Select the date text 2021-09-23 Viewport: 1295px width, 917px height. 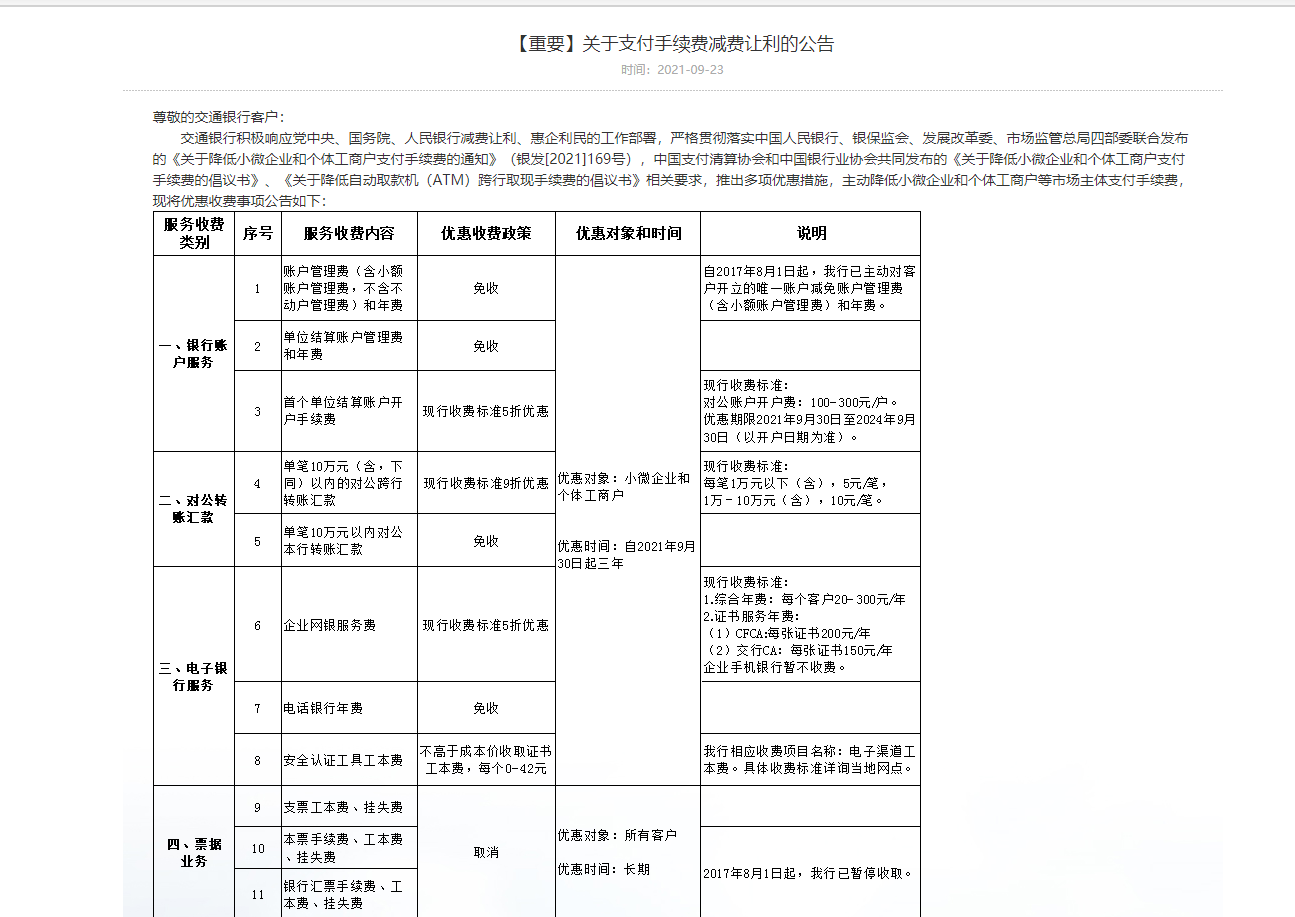pyautogui.click(x=691, y=70)
